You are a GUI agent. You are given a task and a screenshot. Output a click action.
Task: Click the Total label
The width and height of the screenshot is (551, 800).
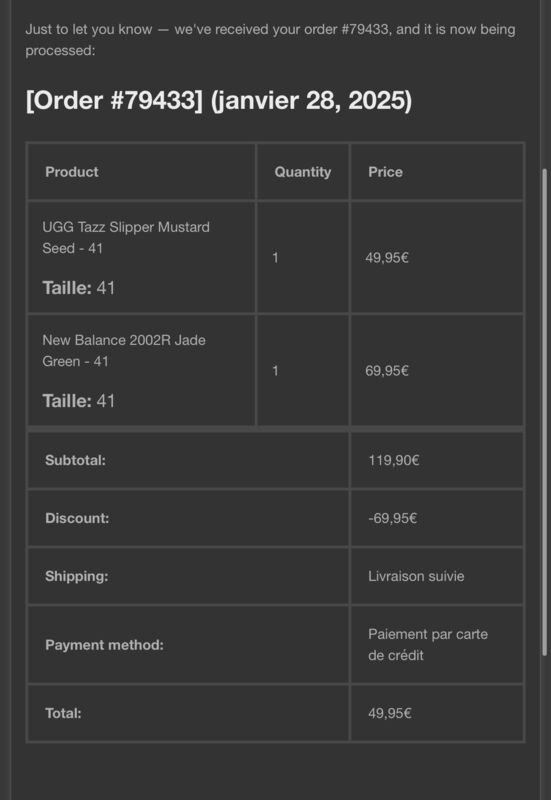(x=63, y=713)
